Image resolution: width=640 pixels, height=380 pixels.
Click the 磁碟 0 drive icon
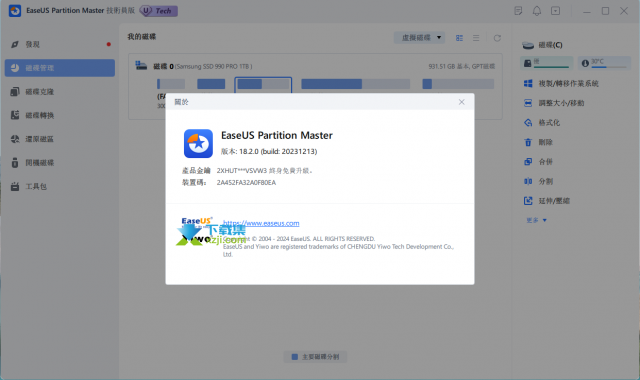(x=141, y=66)
